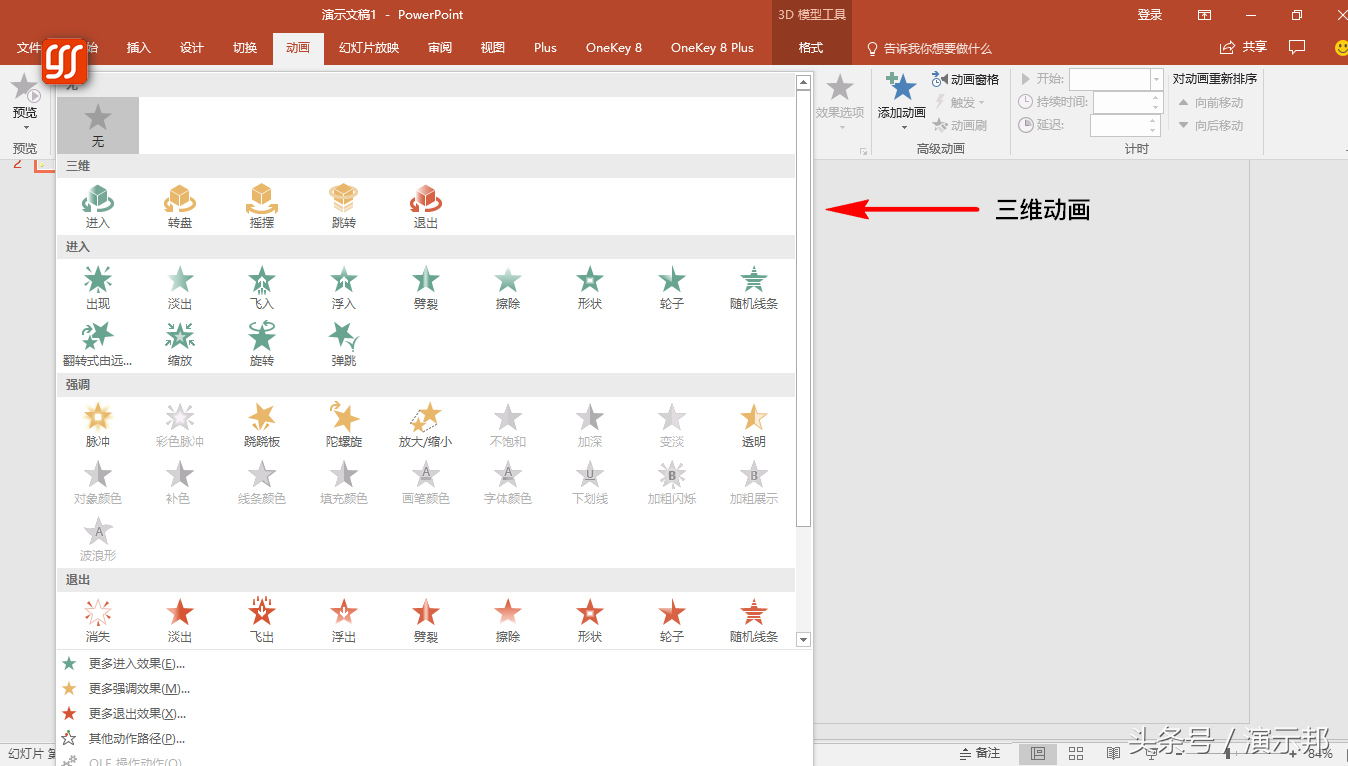The height and width of the screenshot is (766, 1348).
Task: Select the 飞出 fly-out exit effect
Action: point(262,620)
